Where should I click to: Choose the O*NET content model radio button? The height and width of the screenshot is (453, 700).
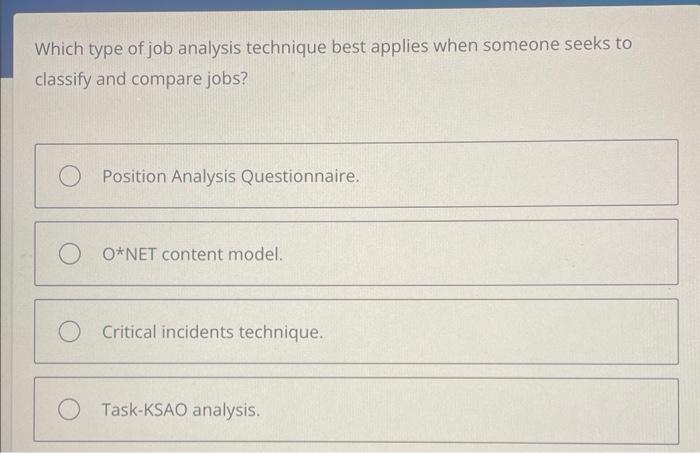(x=70, y=254)
